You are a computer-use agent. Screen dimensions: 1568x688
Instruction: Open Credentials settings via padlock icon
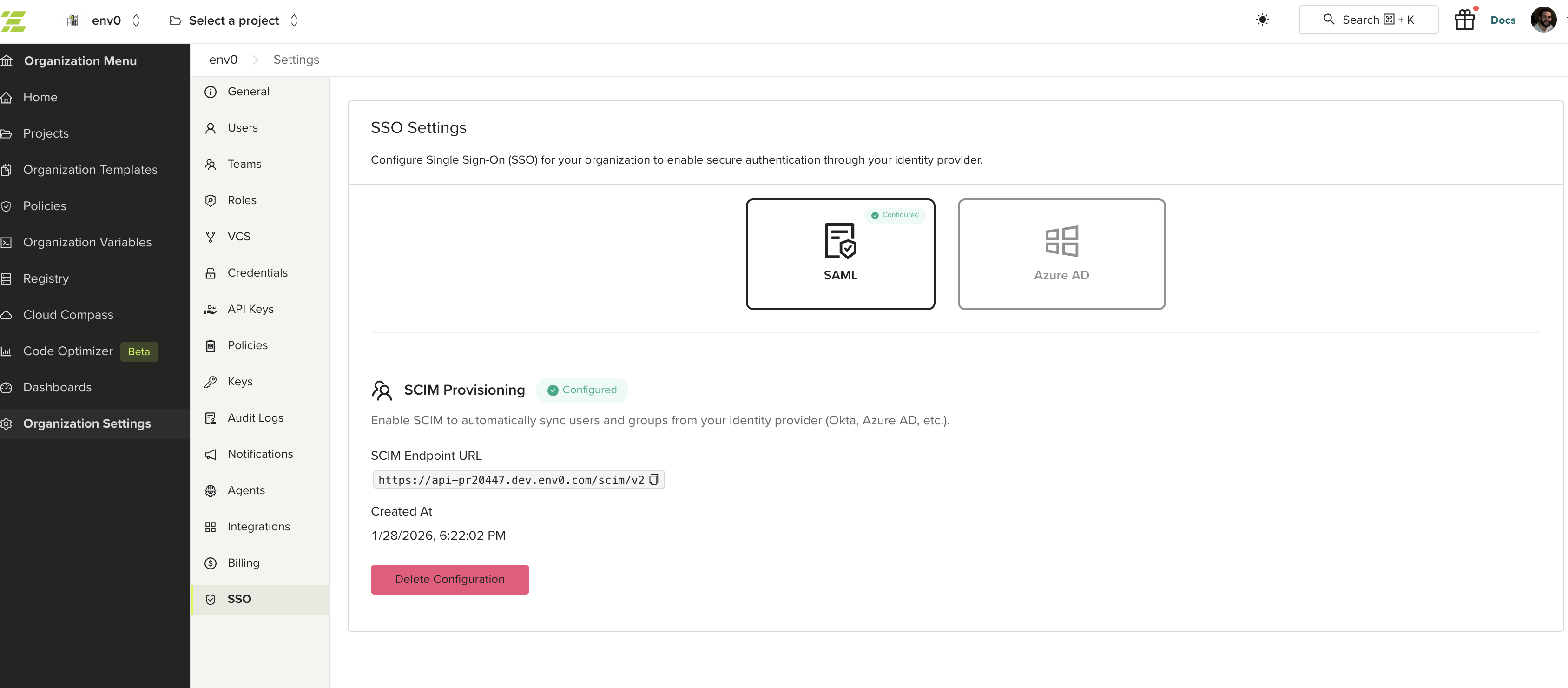click(x=210, y=273)
